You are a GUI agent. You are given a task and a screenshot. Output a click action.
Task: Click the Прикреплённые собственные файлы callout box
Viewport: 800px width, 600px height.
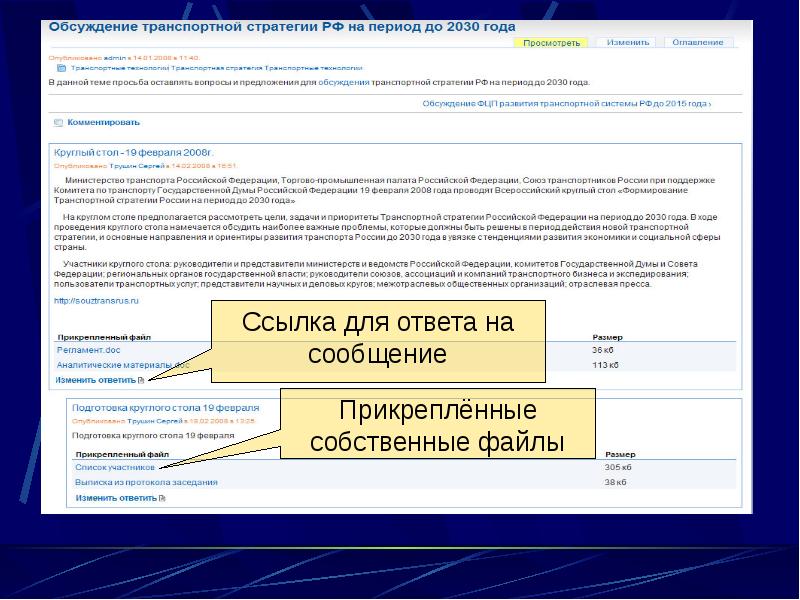coord(437,427)
